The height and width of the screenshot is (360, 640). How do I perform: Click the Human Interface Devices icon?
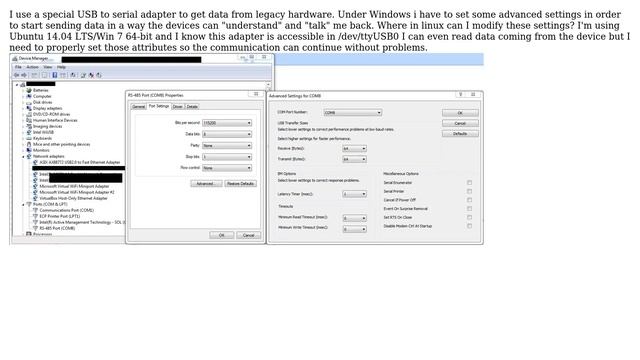[x=29, y=120]
